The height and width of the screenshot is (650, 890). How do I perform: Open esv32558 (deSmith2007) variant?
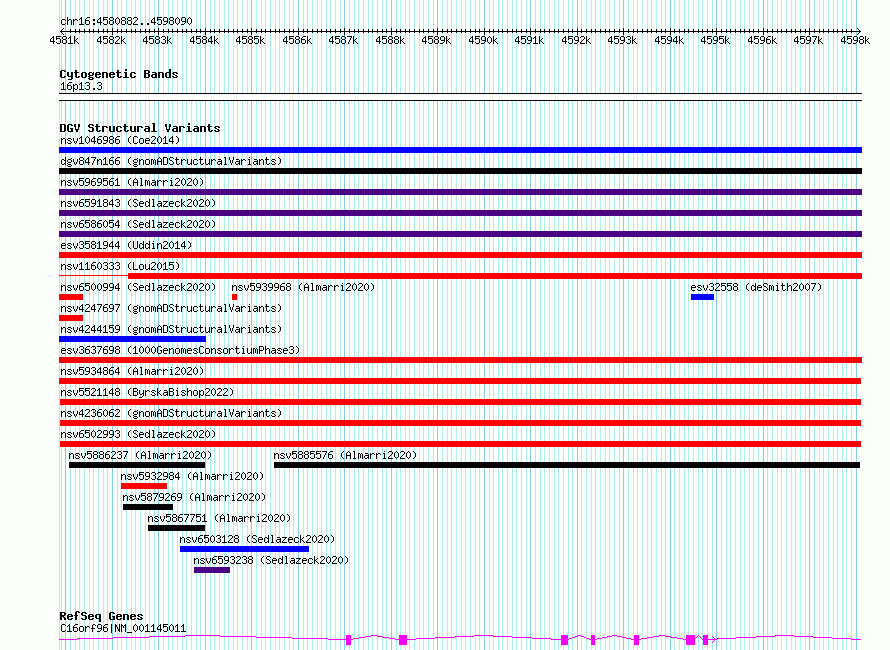pyautogui.click(x=756, y=287)
